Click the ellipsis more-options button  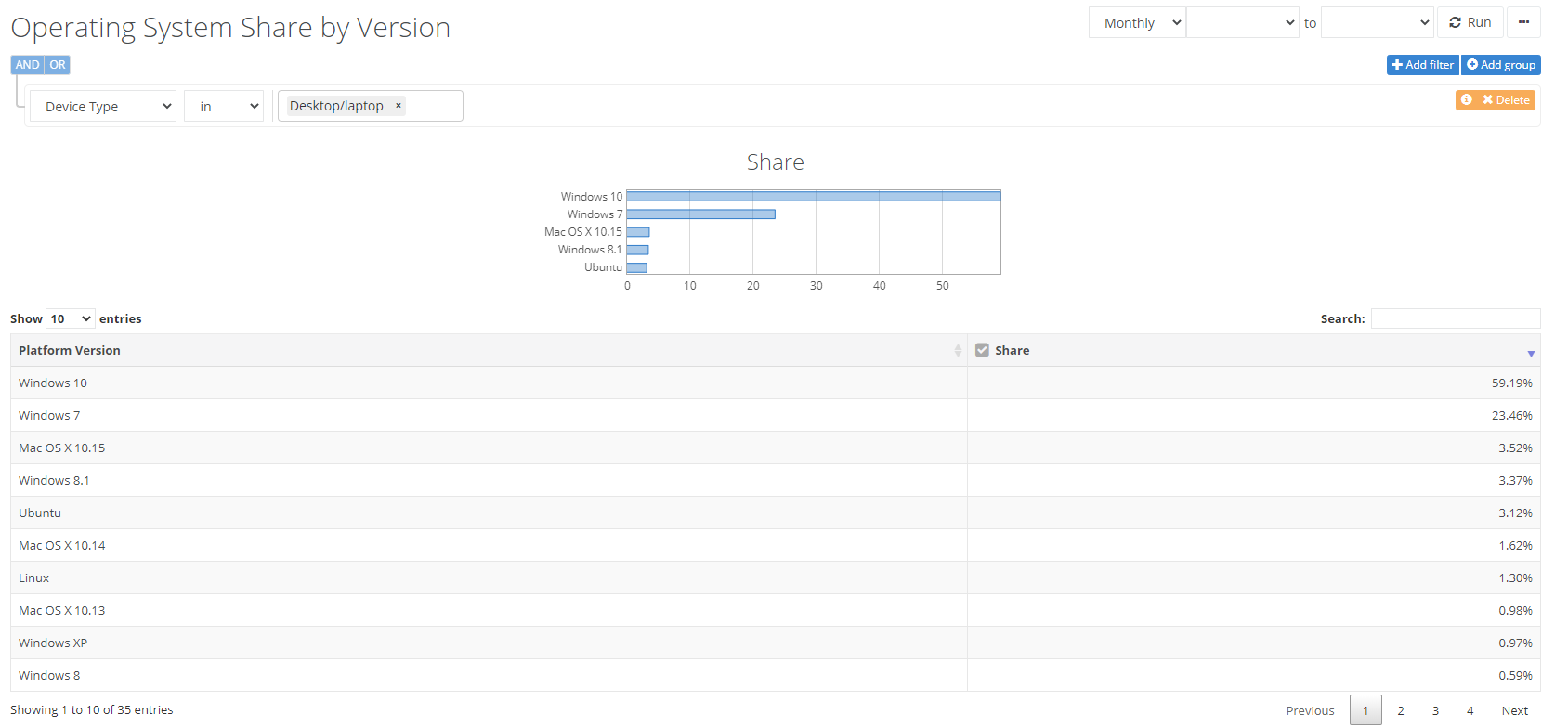pyautogui.click(x=1523, y=22)
